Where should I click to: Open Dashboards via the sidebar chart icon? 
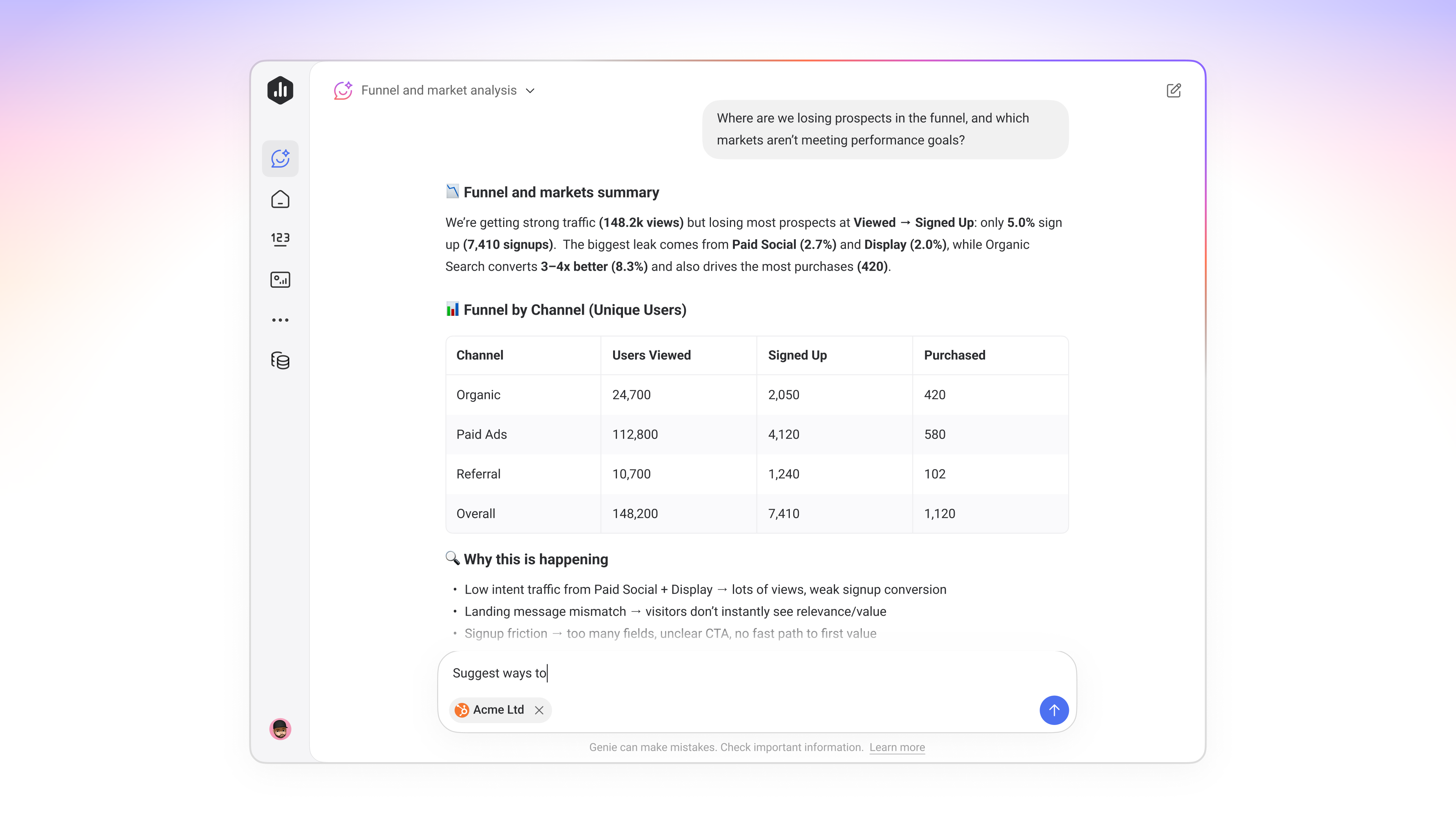[x=280, y=279]
